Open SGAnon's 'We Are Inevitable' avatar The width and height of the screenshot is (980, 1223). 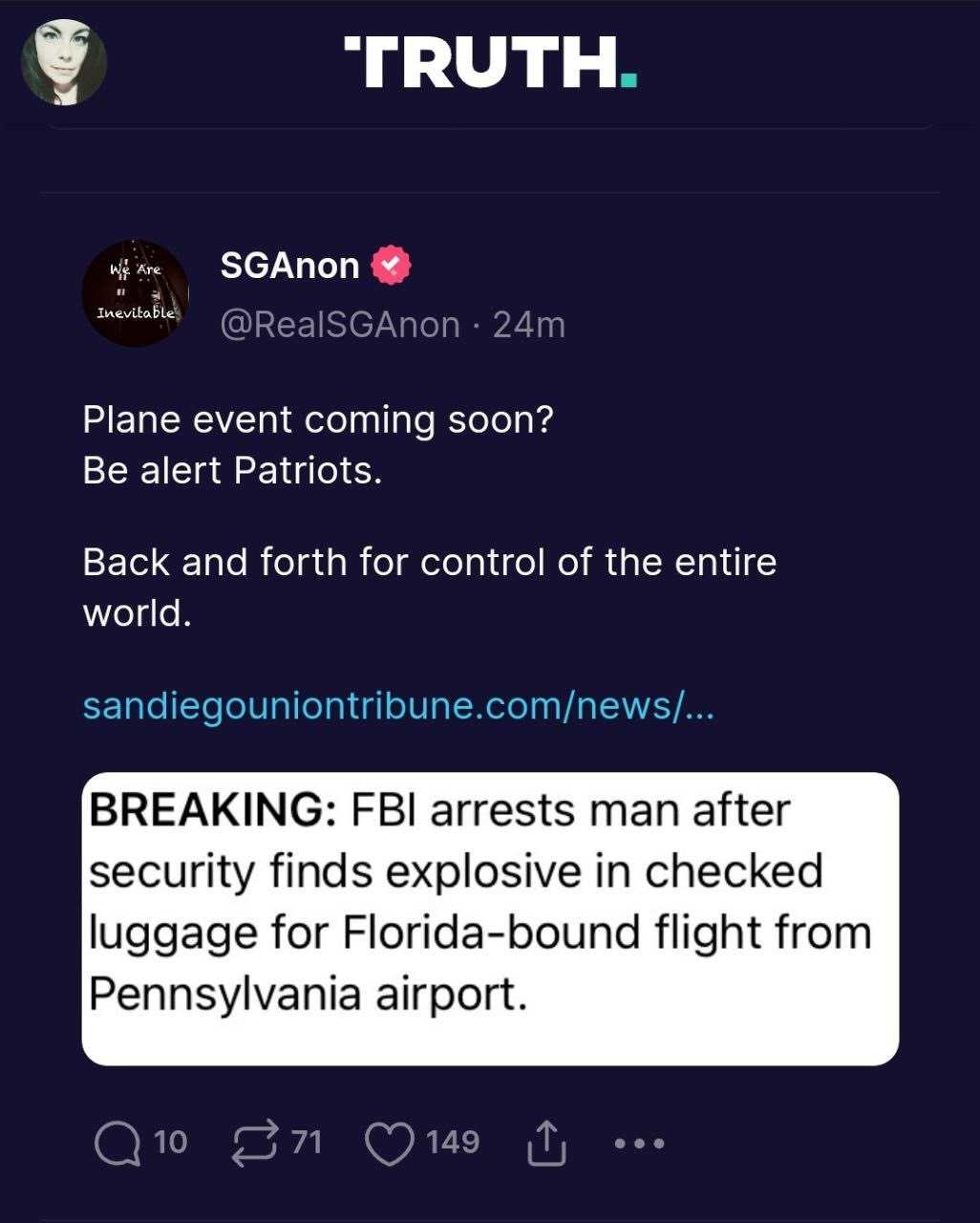(x=135, y=293)
